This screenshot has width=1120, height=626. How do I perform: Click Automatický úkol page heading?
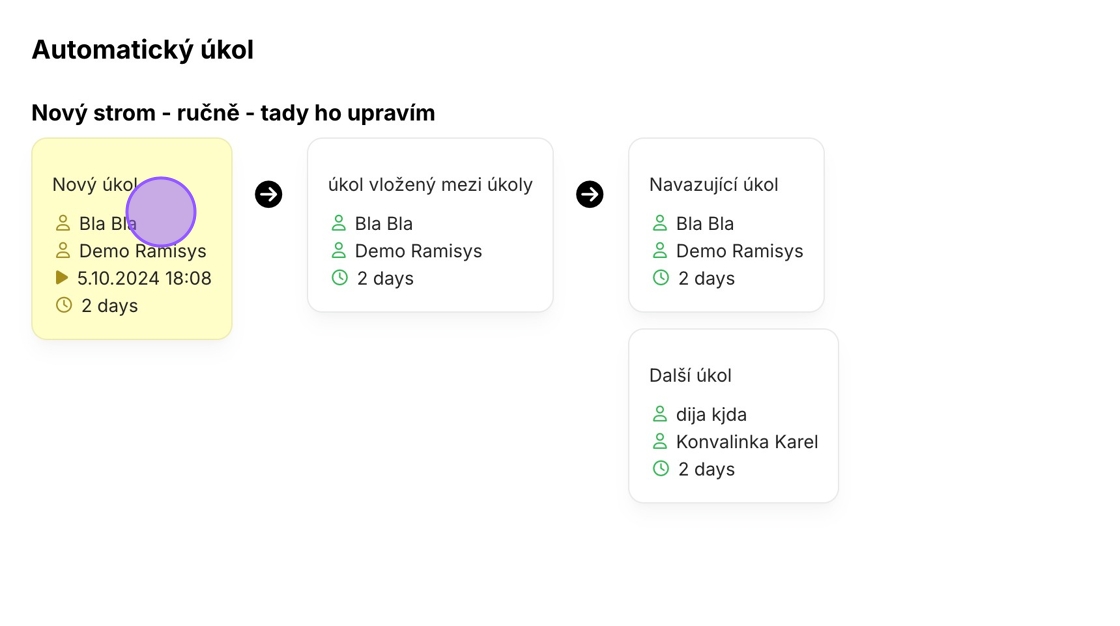coord(143,49)
